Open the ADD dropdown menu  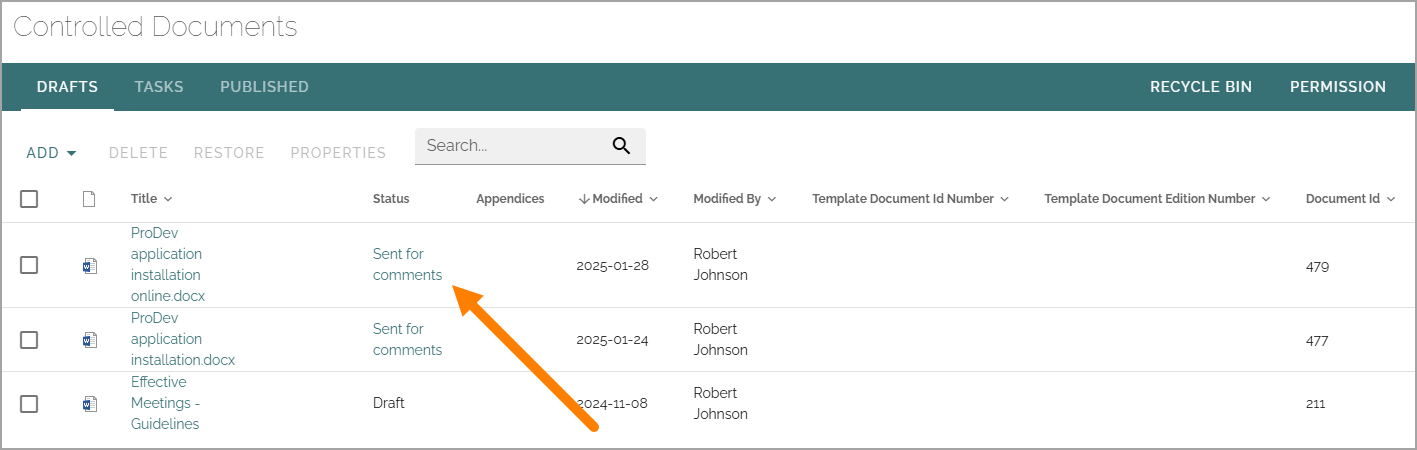(52, 153)
